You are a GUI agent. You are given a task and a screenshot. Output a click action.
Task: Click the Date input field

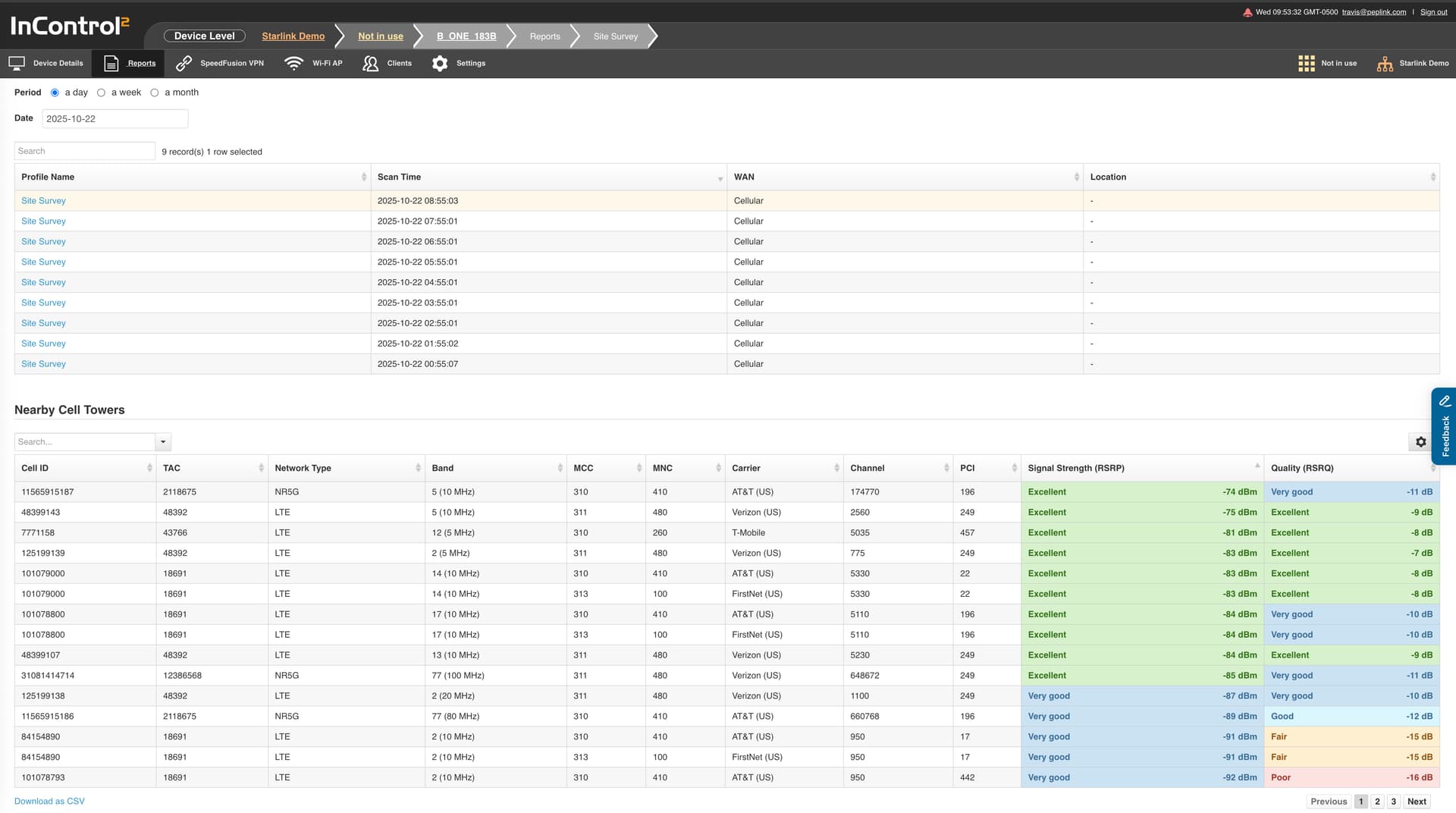[x=115, y=118]
